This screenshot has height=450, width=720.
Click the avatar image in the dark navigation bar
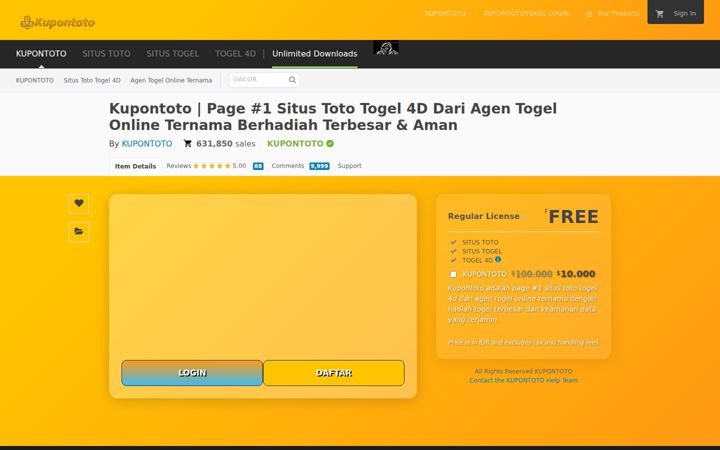(x=386, y=48)
